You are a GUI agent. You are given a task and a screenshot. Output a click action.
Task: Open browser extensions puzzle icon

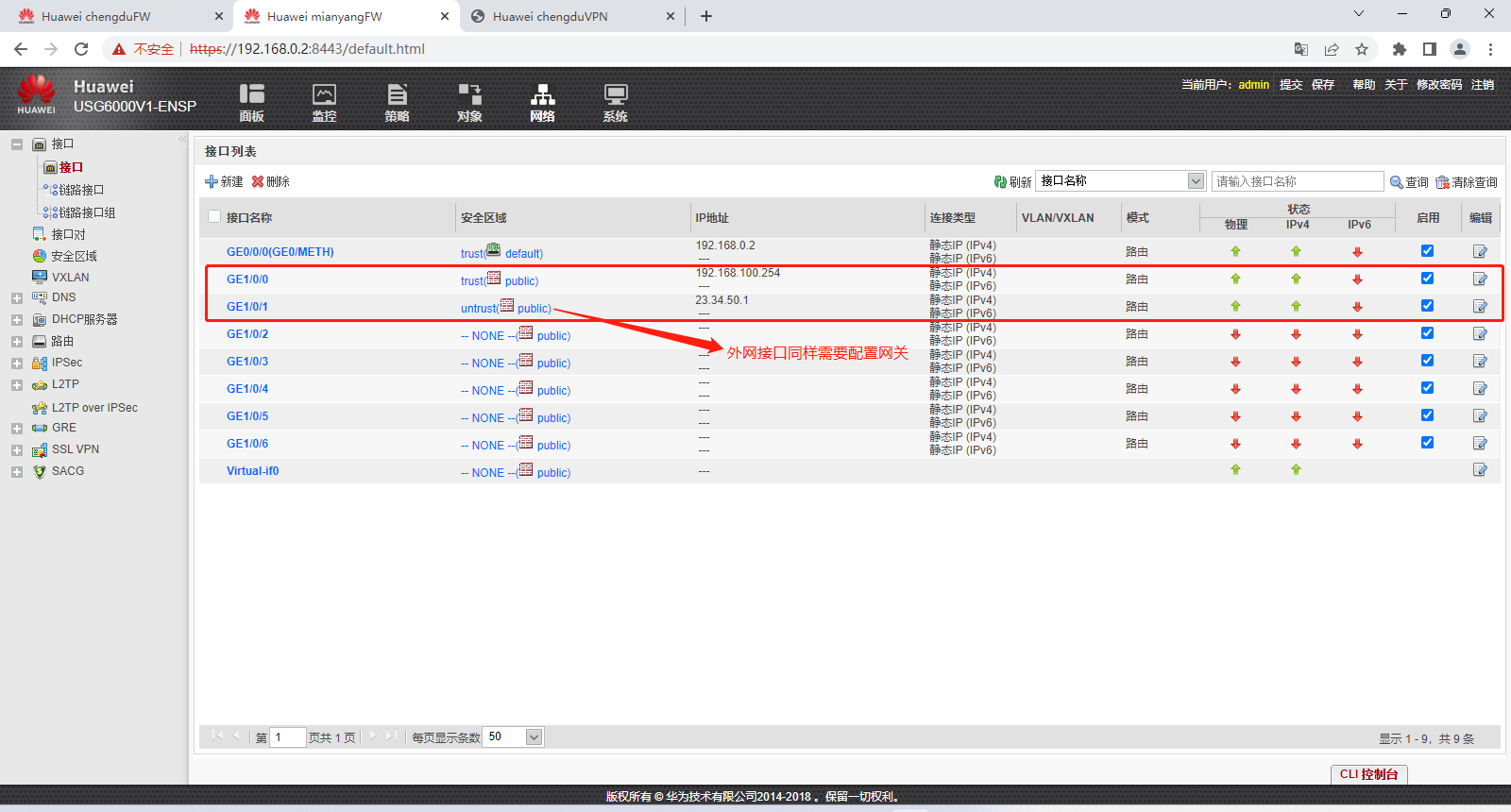[1400, 49]
